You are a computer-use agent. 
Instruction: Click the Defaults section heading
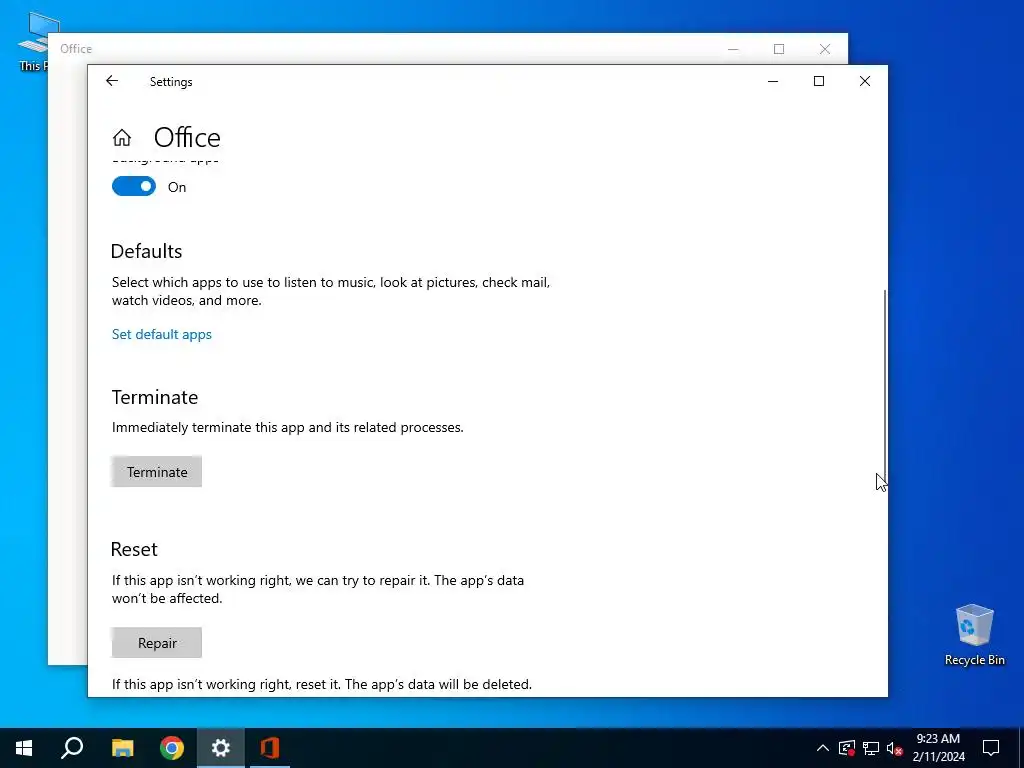[146, 251]
